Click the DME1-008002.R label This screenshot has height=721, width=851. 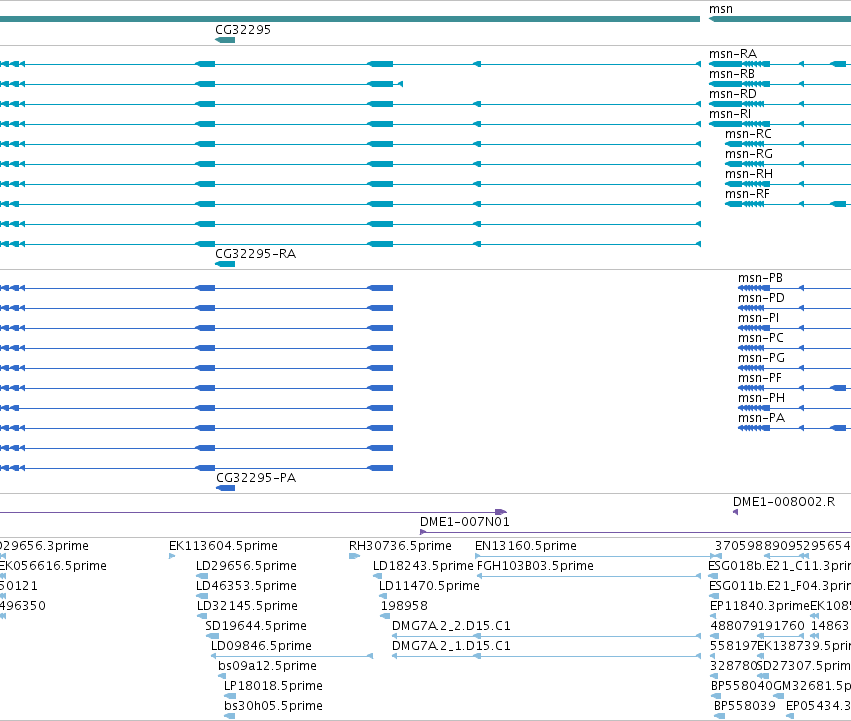[x=784, y=502]
